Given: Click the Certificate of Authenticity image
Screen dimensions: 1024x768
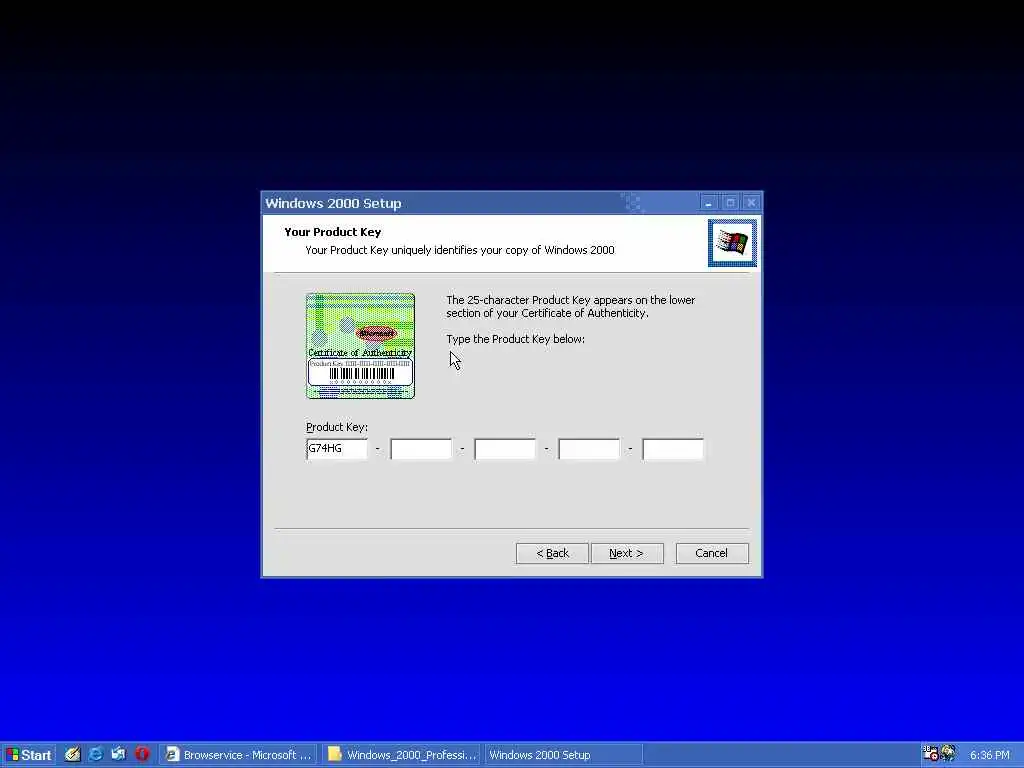Looking at the screenshot, I should (x=360, y=346).
